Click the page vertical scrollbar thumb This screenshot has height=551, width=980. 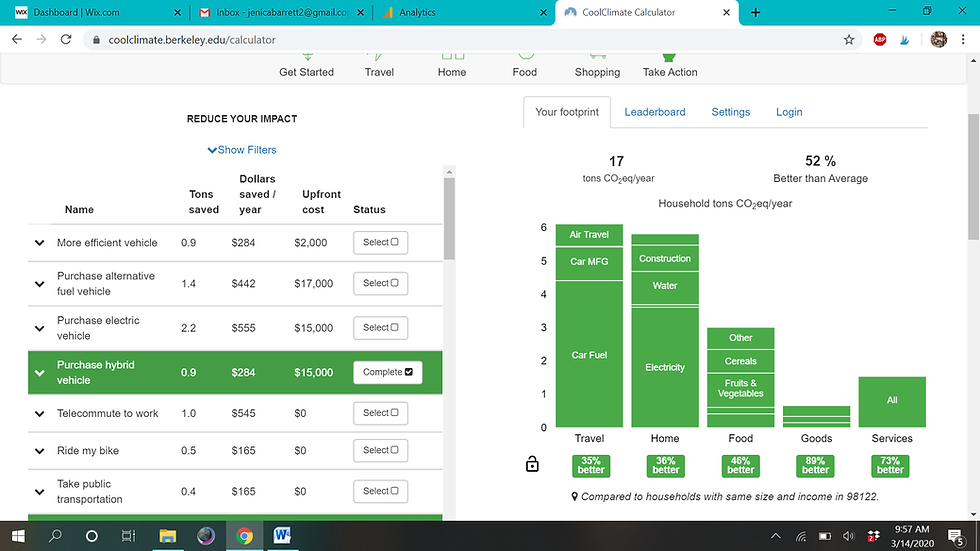tap(973, 177)
